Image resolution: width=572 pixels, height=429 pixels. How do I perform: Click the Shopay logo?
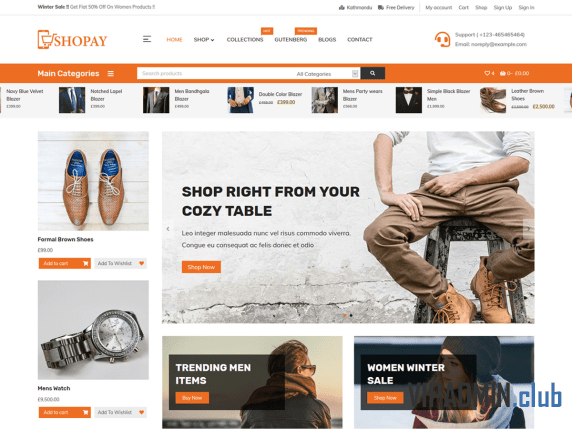coord(72,39)
